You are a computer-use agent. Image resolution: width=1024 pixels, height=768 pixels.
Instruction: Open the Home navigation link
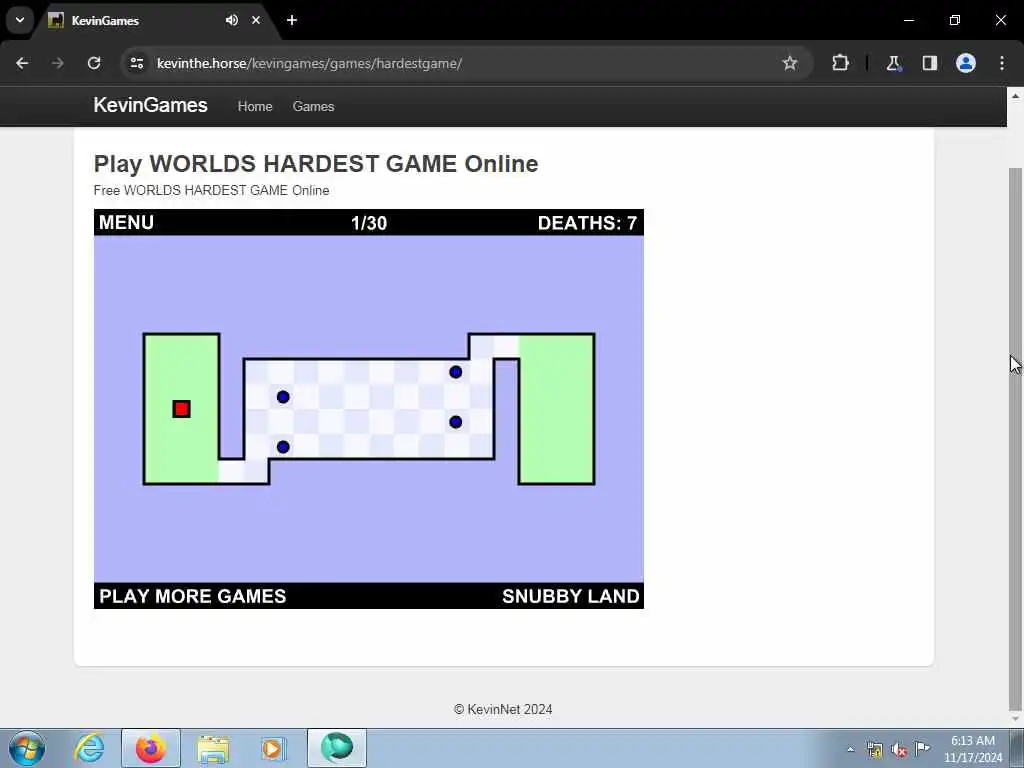pos(255,106)
